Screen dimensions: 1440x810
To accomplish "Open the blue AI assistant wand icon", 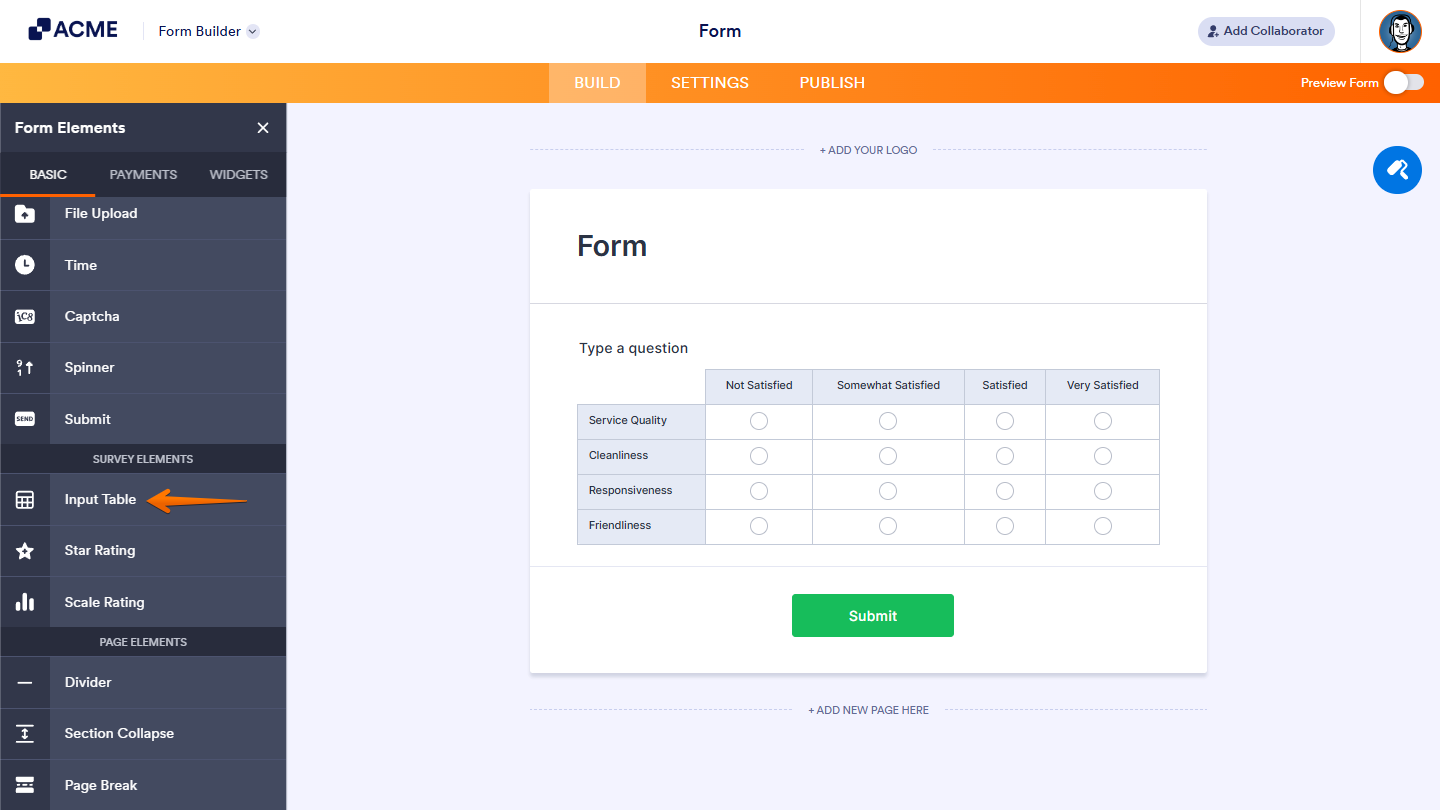I will coord(1397,170).
